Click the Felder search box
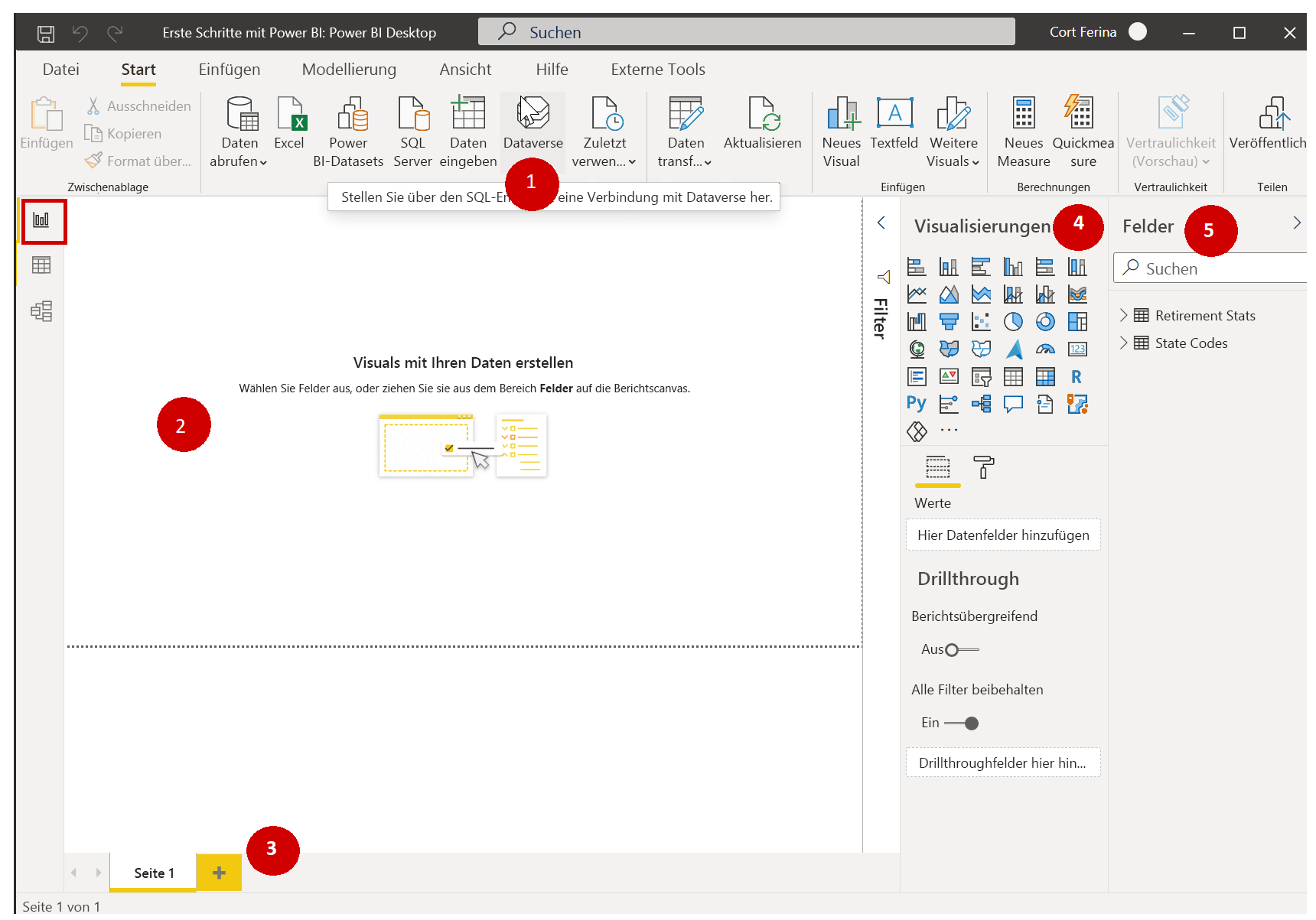1316x920 pixels. pos(1211,268)
